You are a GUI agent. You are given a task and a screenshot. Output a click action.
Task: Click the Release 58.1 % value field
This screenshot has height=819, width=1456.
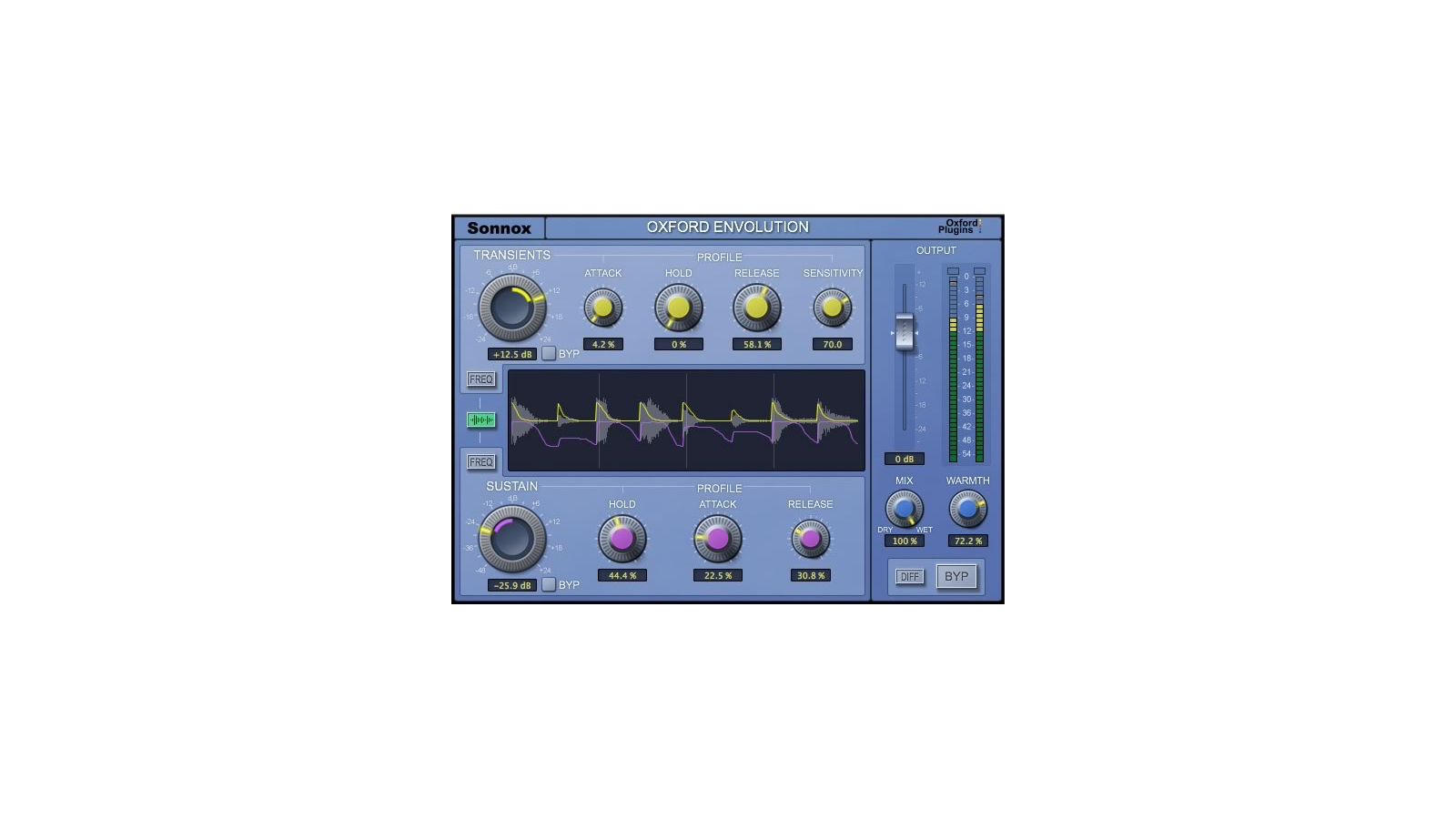tap(757, 344)
